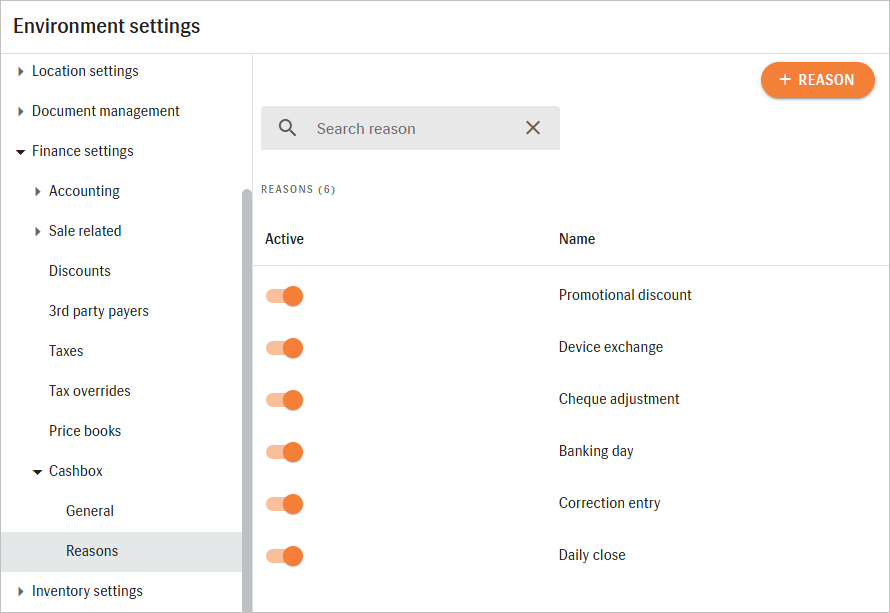Clear search with the X icon

pos(532,128)
